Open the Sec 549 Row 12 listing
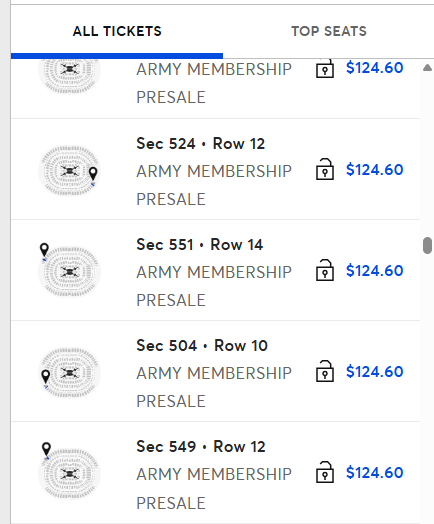The height and width of the screenshot is (524, 434). 215,473
